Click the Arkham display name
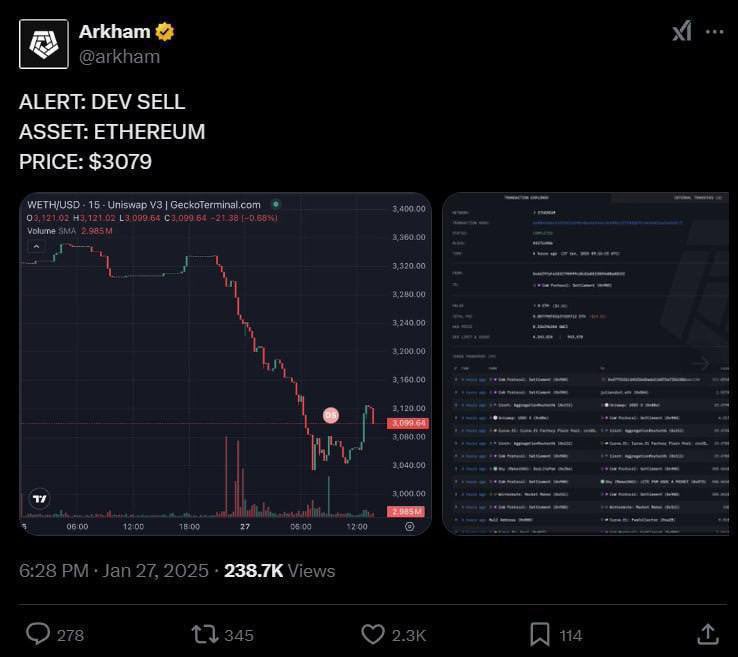This screenshot has width=738, height=657. click(114, 32)
